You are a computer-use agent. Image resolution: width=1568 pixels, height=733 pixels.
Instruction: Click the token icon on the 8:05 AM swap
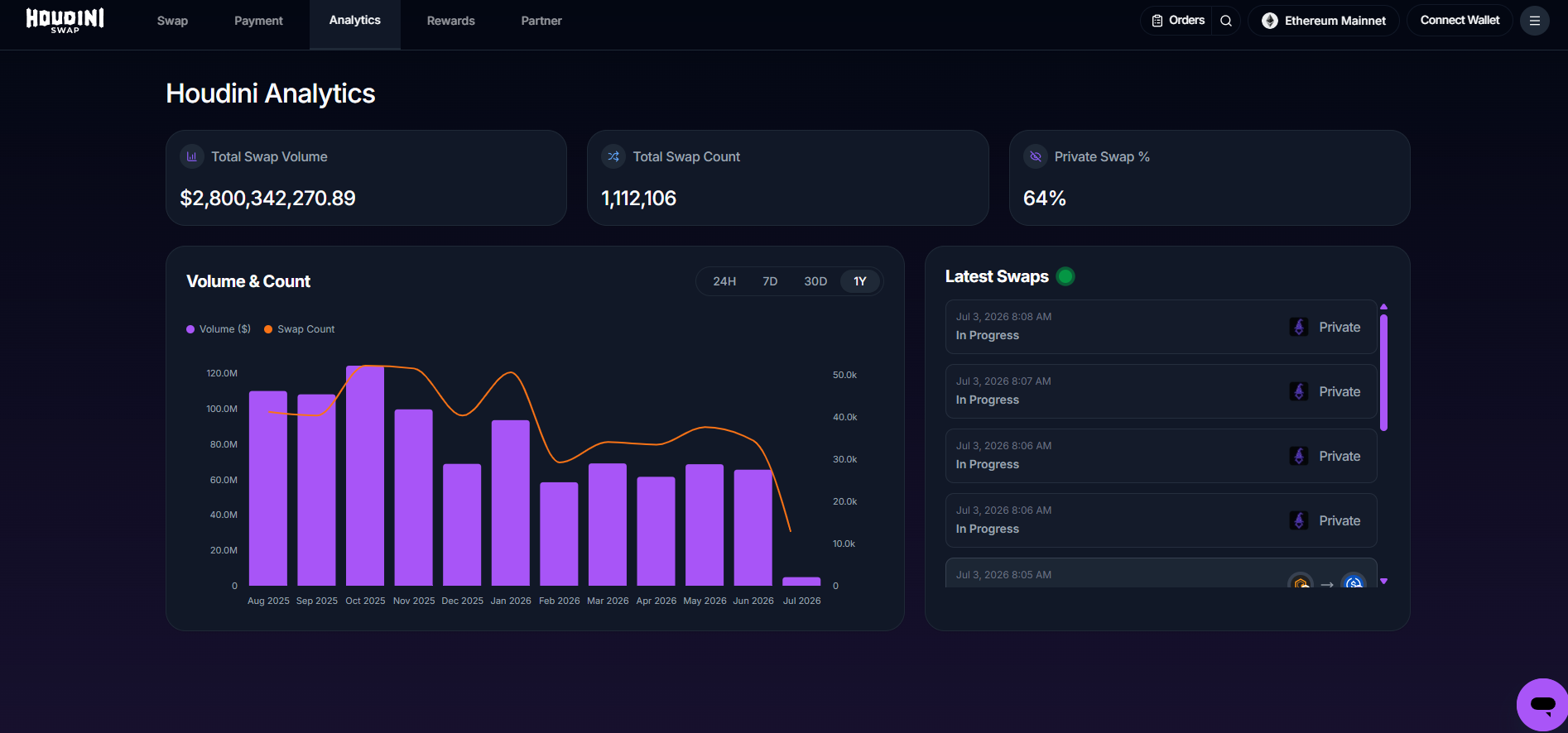1301,582
